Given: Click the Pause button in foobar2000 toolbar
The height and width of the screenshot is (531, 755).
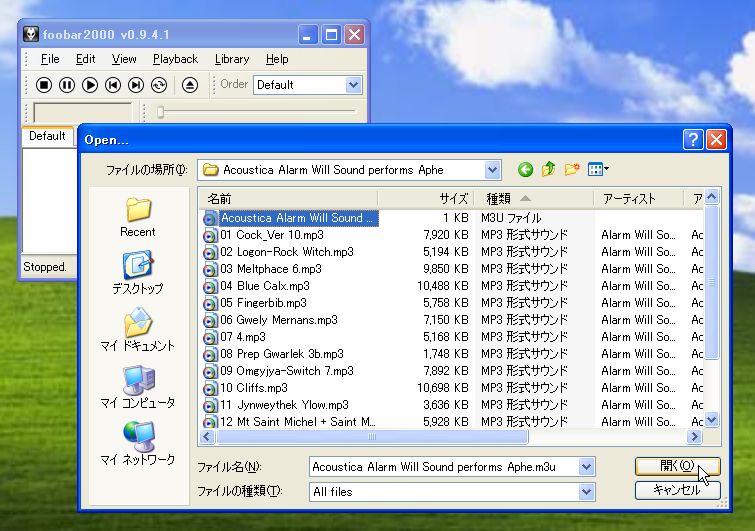Looking at the screenshot, I should [x=67, y=85].
